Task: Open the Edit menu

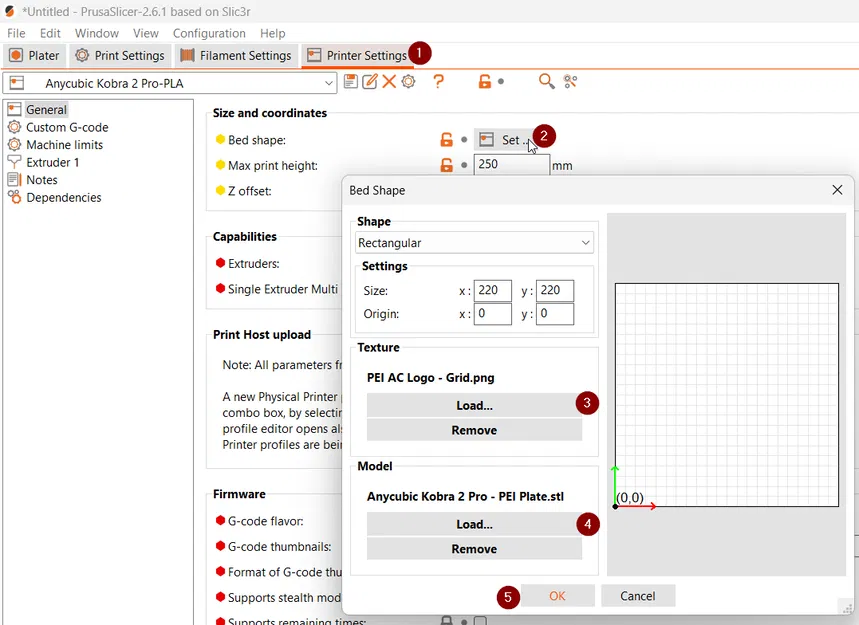Action: [x=50, y=33]
